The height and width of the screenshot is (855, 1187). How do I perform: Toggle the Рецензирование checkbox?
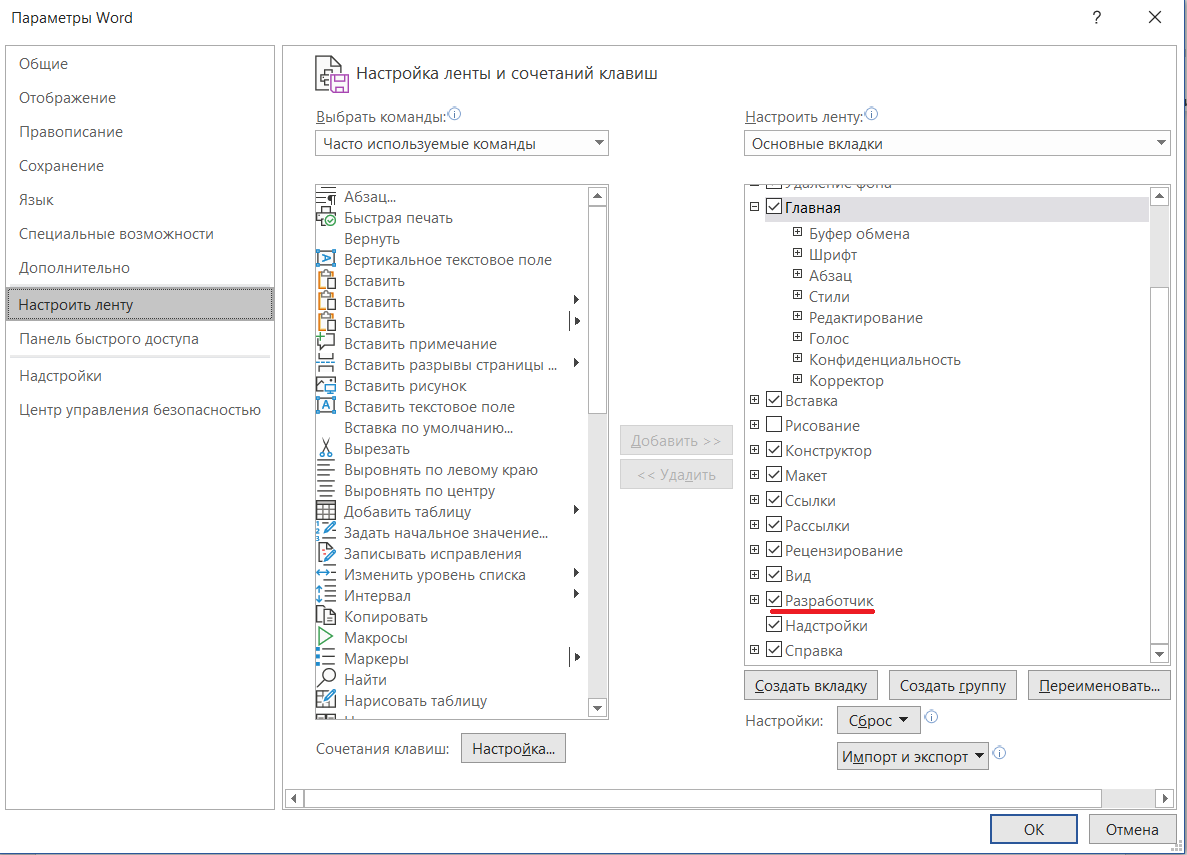point(774,549)
